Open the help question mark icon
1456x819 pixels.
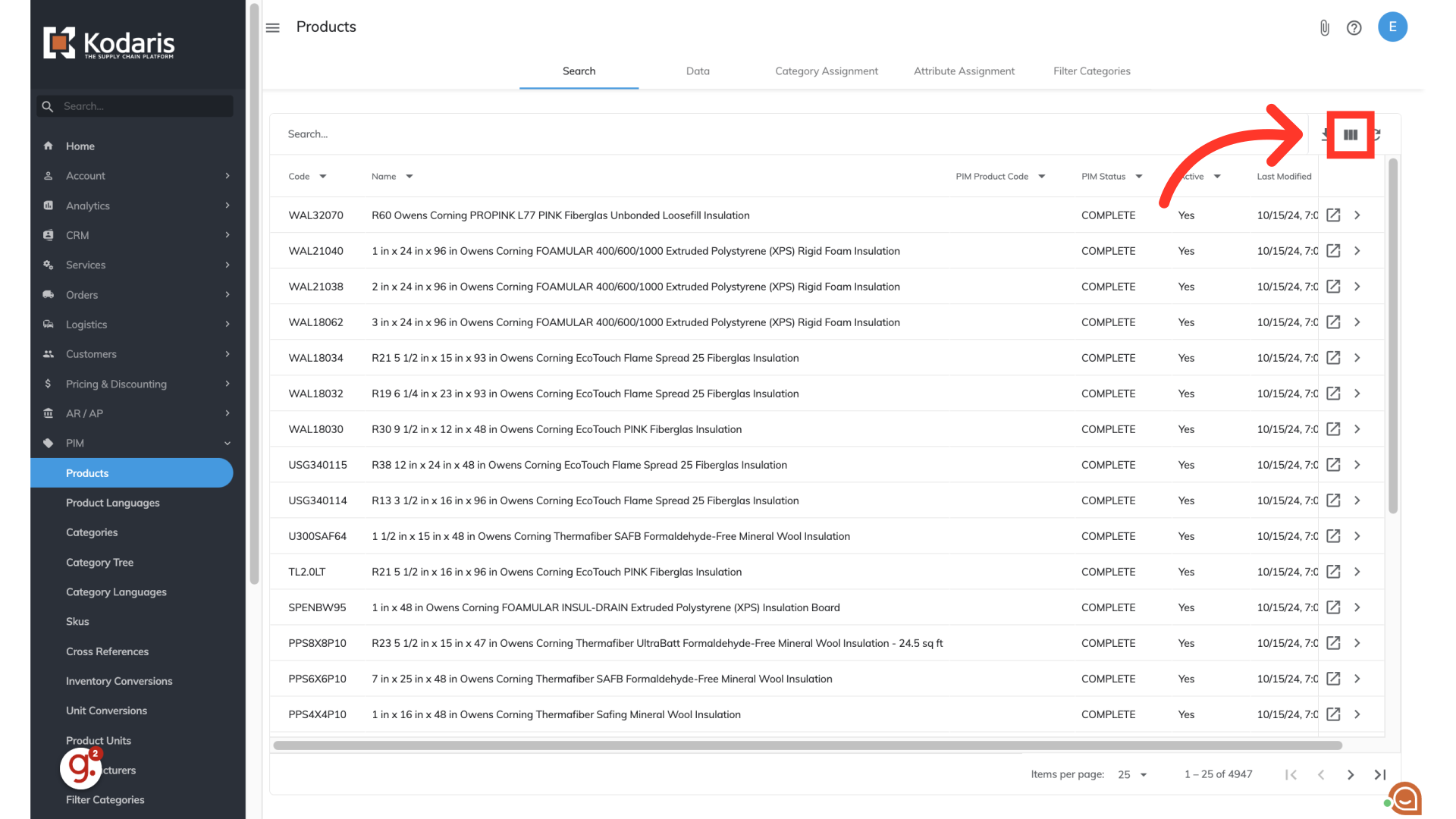click(x=1354, y=28)
